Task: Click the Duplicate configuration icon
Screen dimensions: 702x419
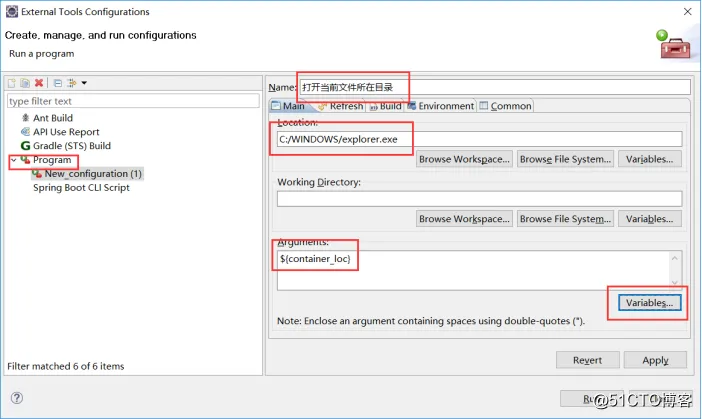Action: tap(25, 83)
